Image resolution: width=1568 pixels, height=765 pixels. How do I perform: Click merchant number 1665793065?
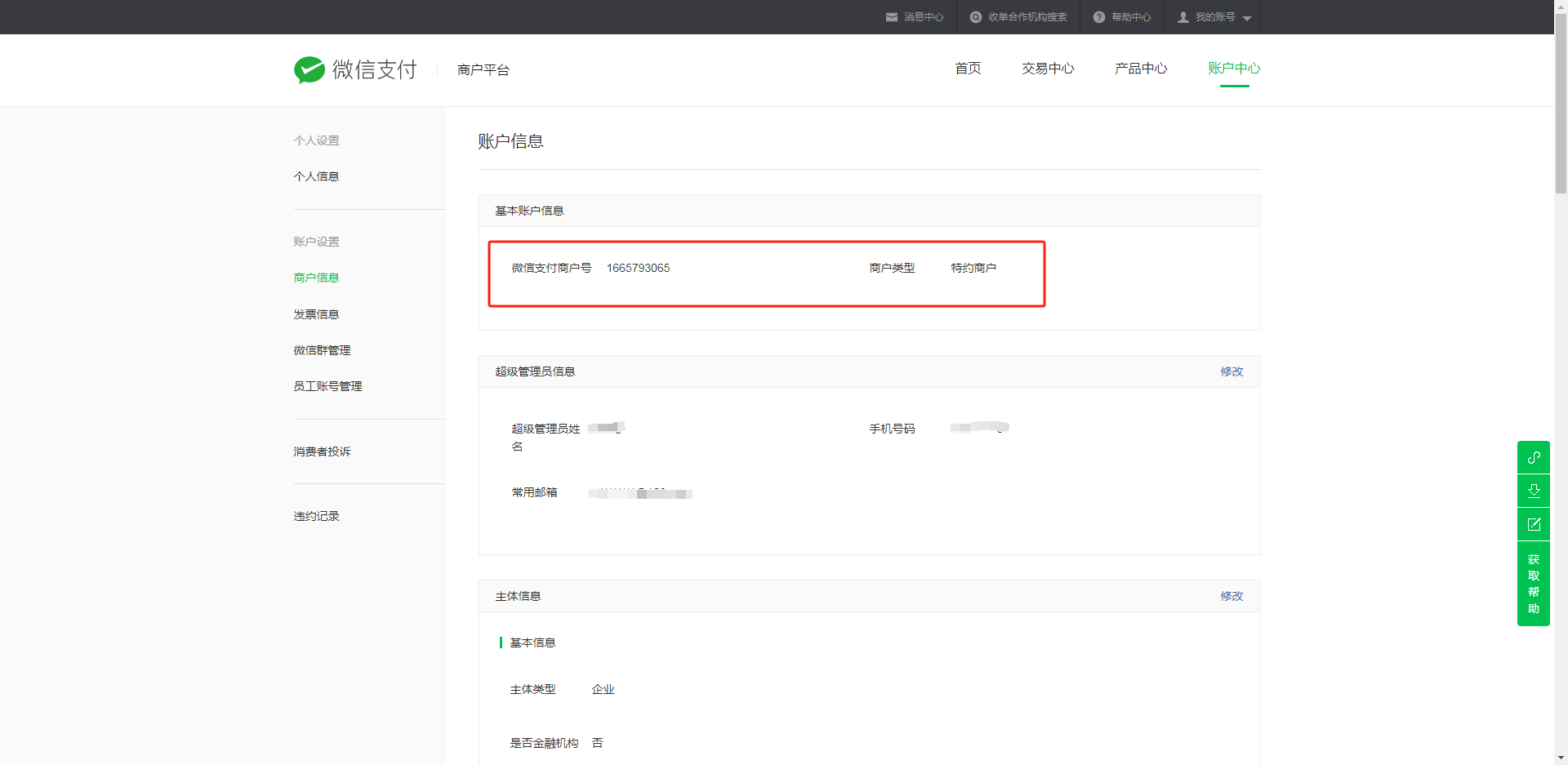click(638, 268)
